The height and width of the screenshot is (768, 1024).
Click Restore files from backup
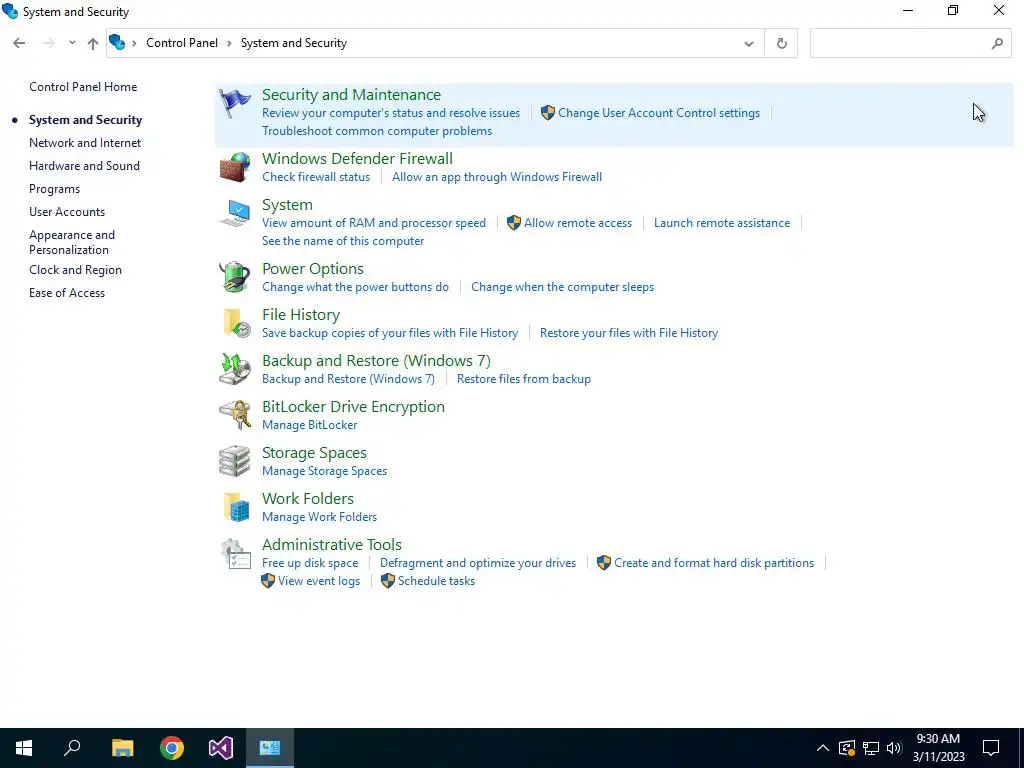[x=524, y=379]
